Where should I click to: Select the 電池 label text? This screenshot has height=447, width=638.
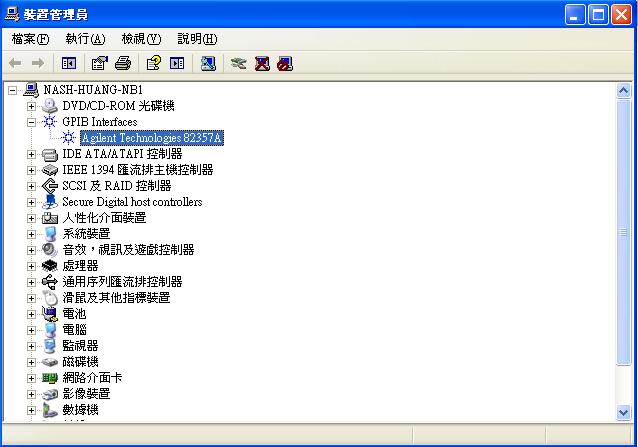(x=74, y=314)
